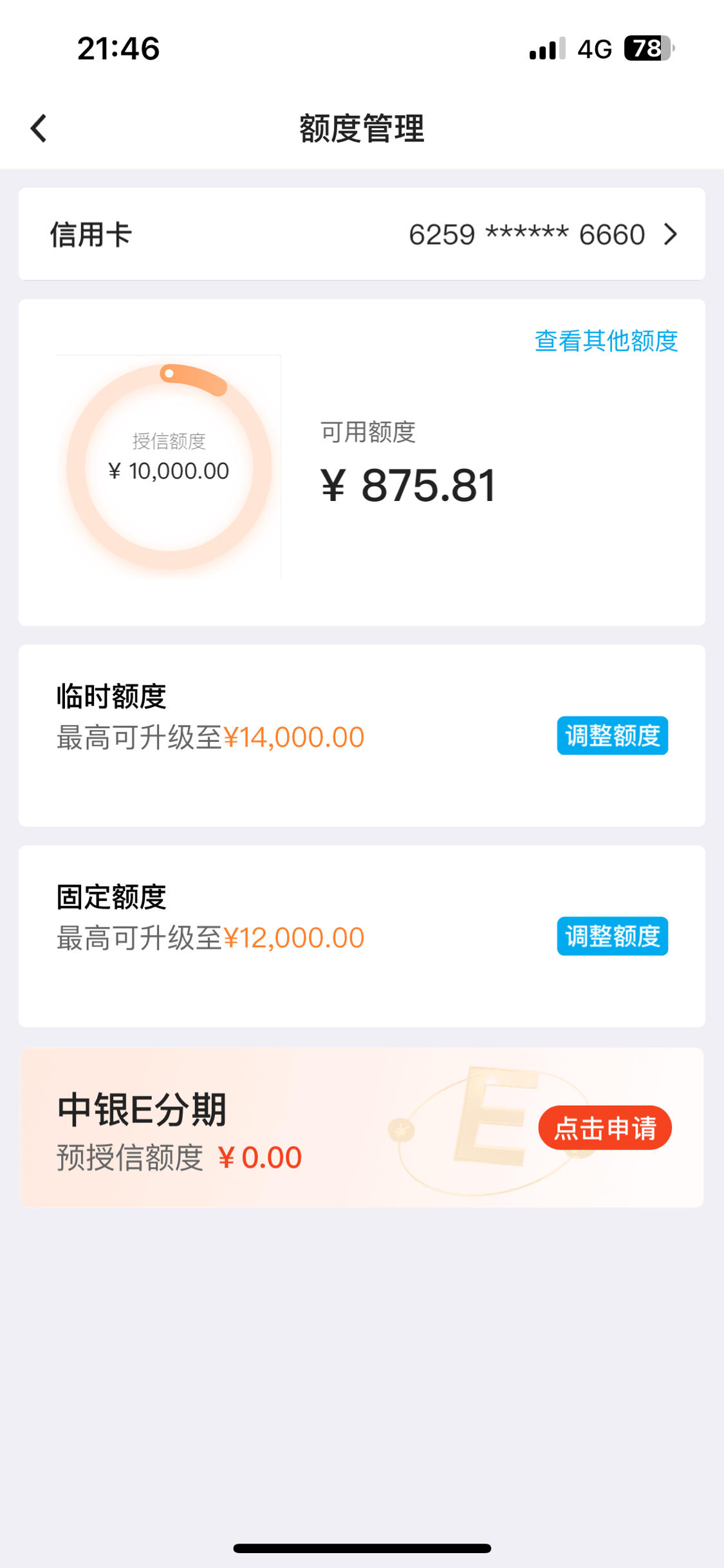Click 调整额度 for 临时额度
The height and width of the screenshot is (1568, 724).
(x=613, y=735)
